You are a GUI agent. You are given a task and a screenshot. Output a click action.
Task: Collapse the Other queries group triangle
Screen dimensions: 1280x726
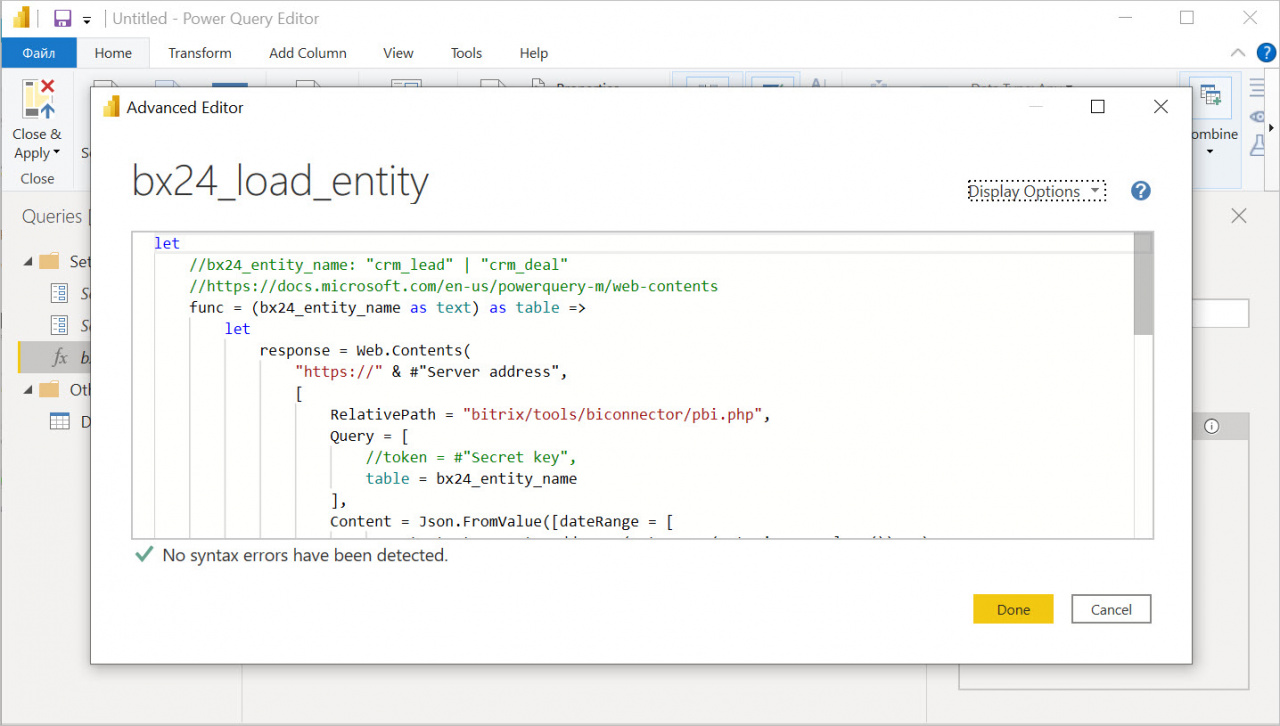(28, 389)
